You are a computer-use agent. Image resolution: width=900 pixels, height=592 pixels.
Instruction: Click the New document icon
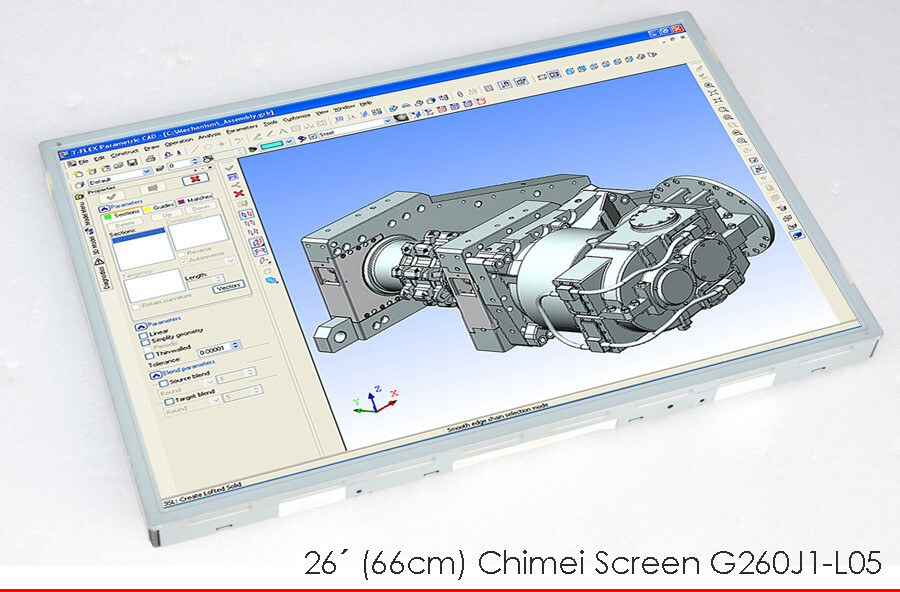[x=79, y=173]
